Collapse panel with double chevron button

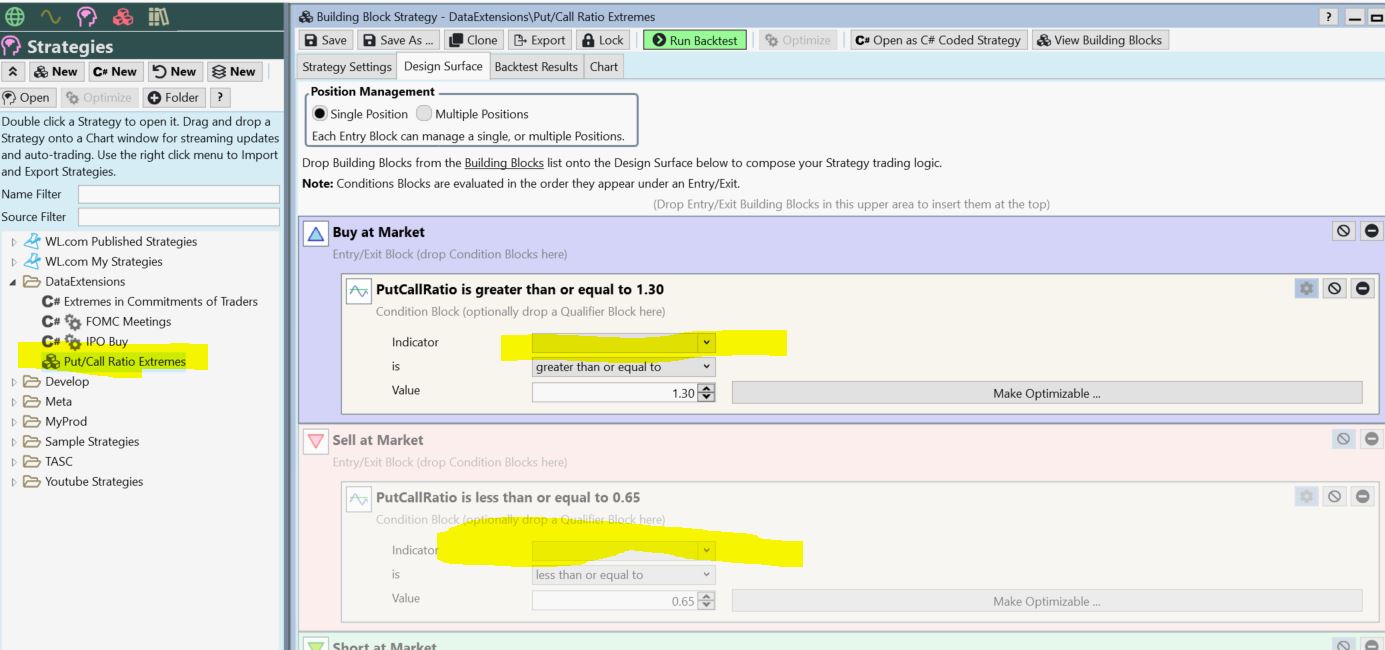[14, 71]
